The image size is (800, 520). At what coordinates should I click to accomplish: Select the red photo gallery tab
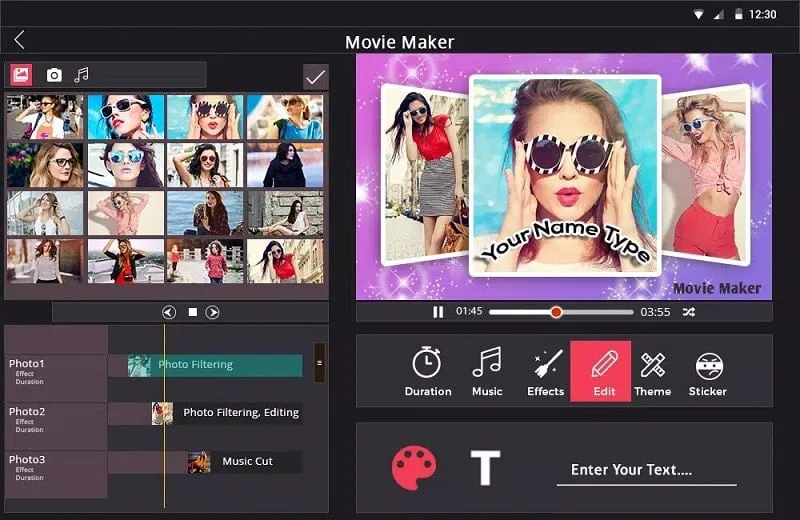click(x=21, y=75)
